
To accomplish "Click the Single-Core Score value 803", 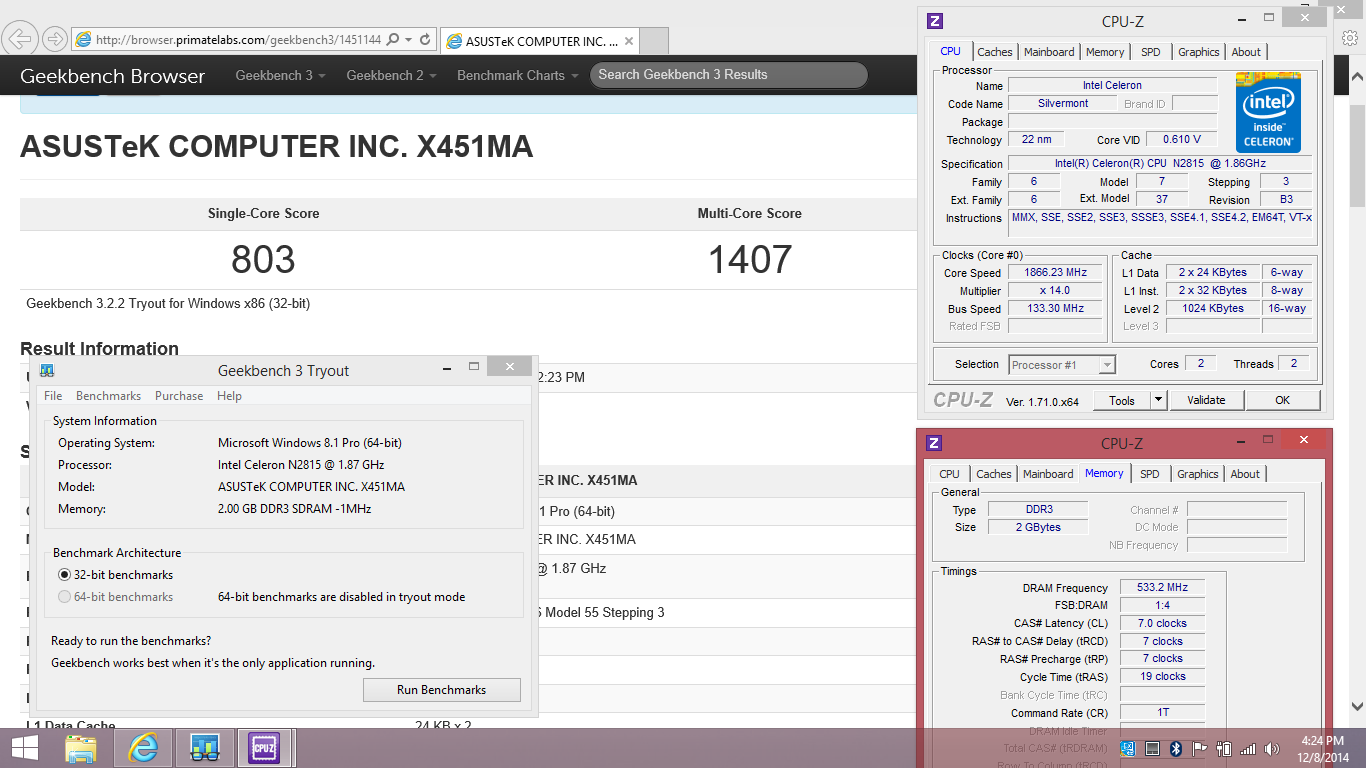I will pos(263,260).
